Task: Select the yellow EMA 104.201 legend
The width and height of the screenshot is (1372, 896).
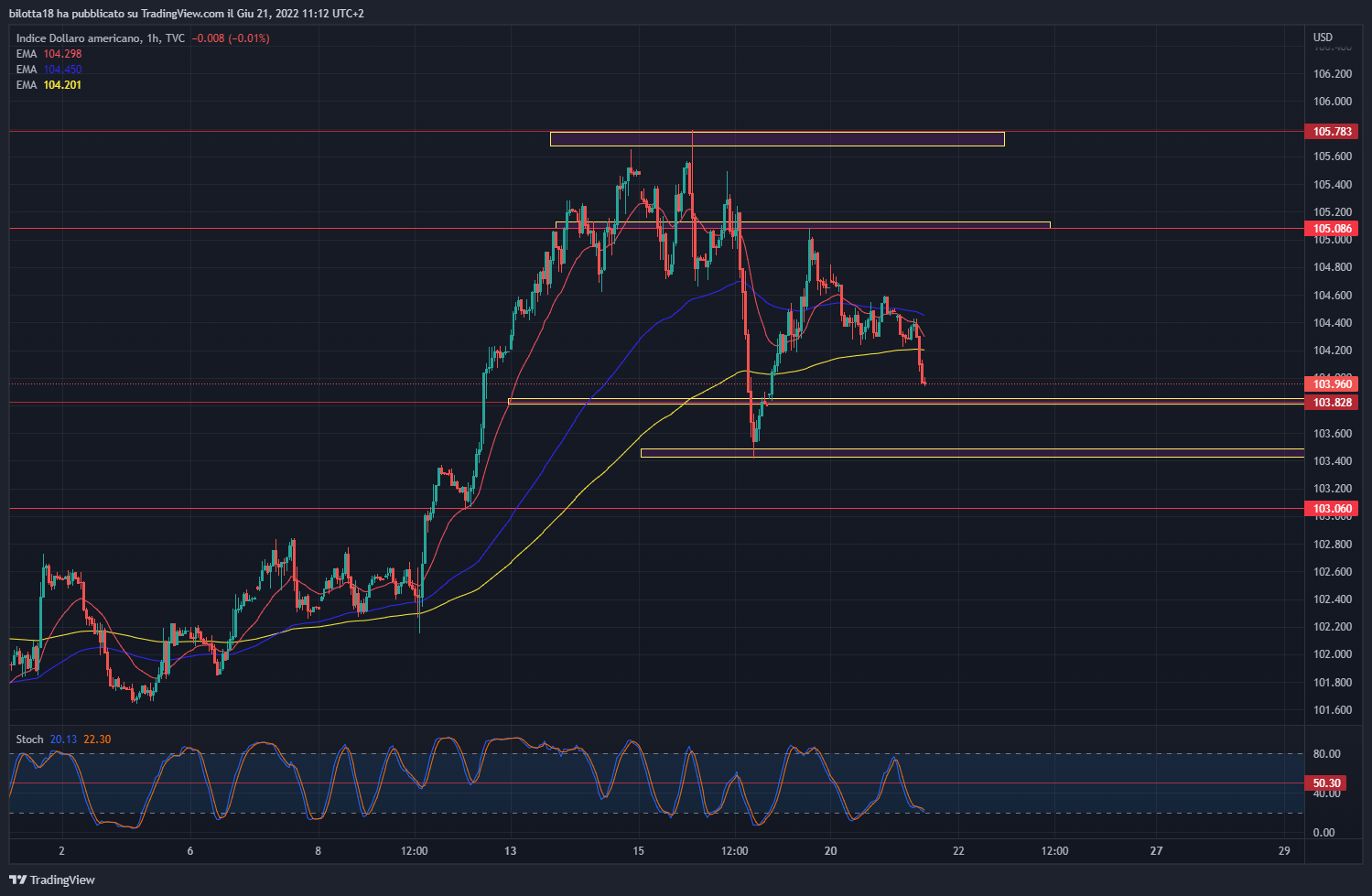Action: [49, 85]
